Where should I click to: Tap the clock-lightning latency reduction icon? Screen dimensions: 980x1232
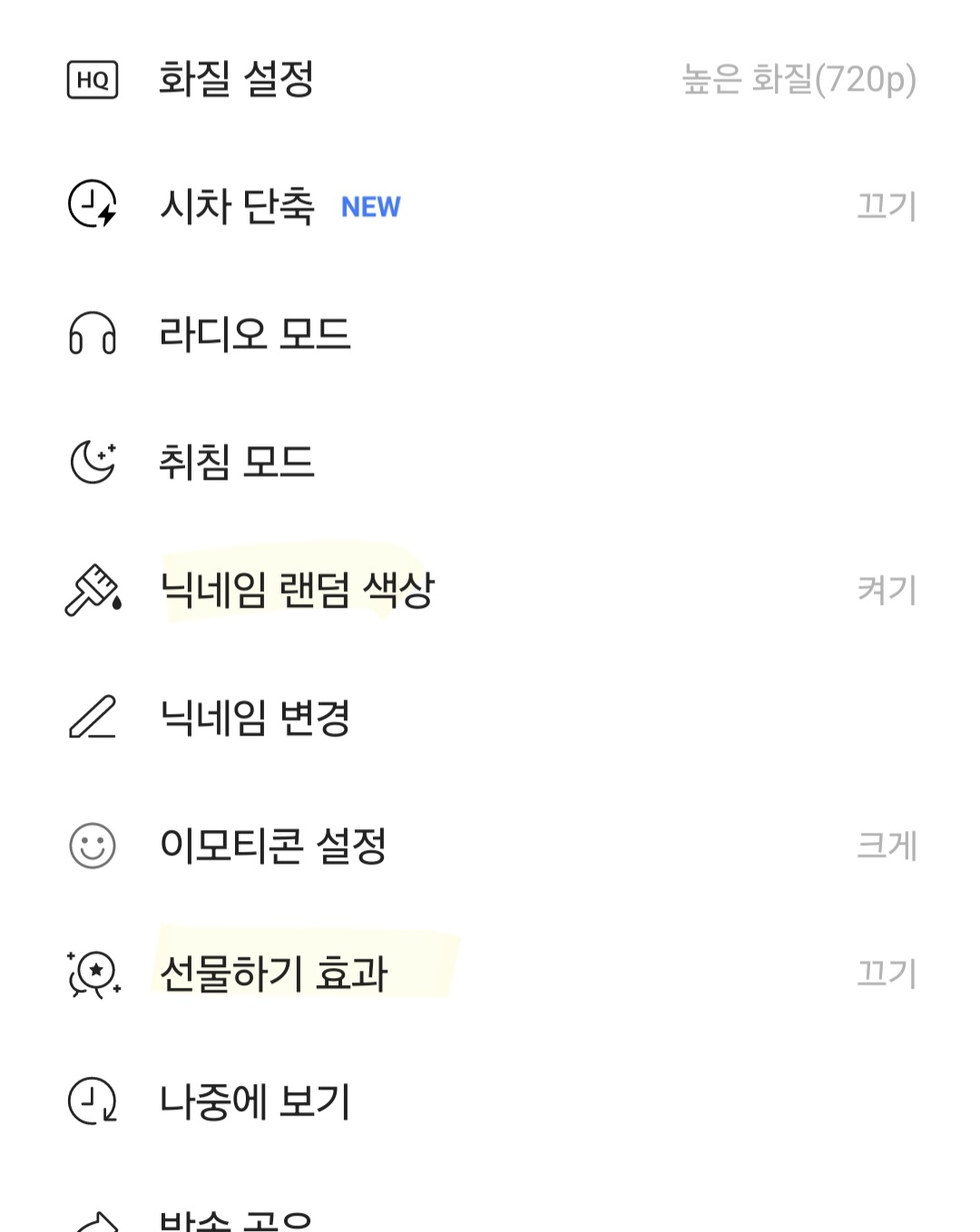[93, 203]
